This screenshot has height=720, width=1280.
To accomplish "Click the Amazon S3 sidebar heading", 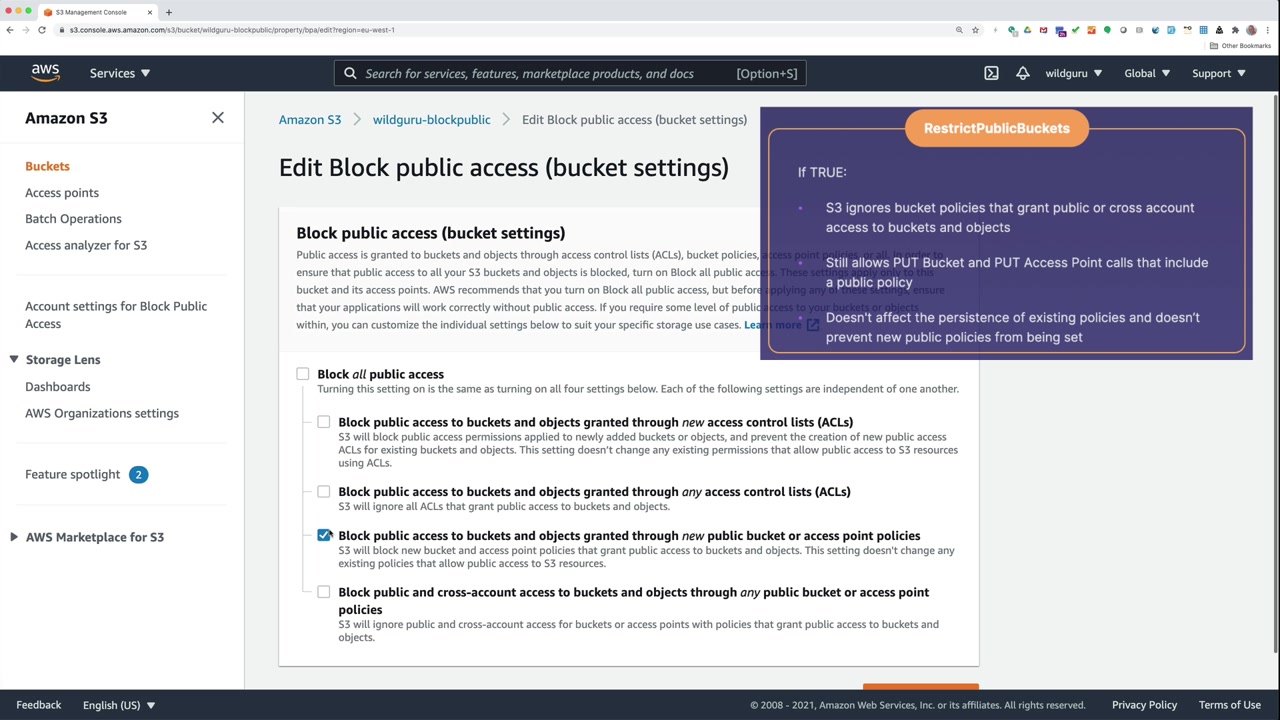I will click(x=66, y=118).
